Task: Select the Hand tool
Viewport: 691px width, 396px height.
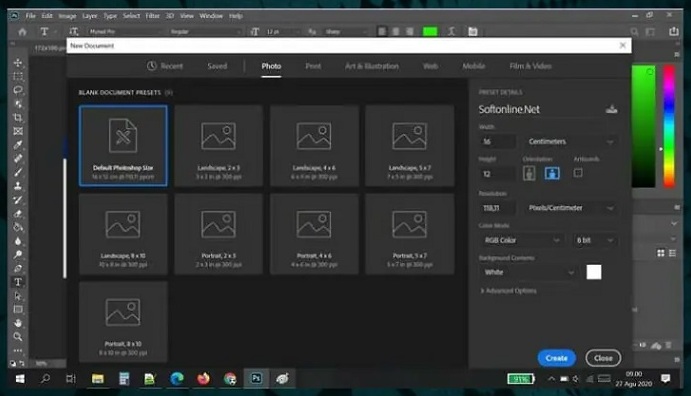Action: [x=18, y=323]
